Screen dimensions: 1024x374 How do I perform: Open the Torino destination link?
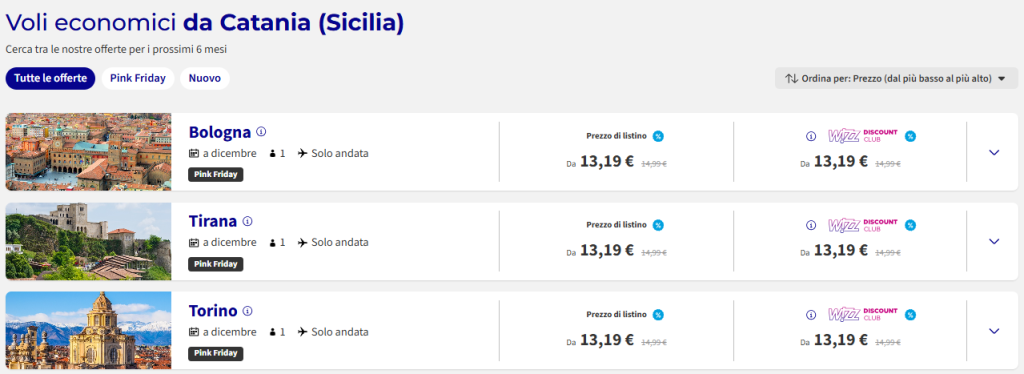(213, 311)
